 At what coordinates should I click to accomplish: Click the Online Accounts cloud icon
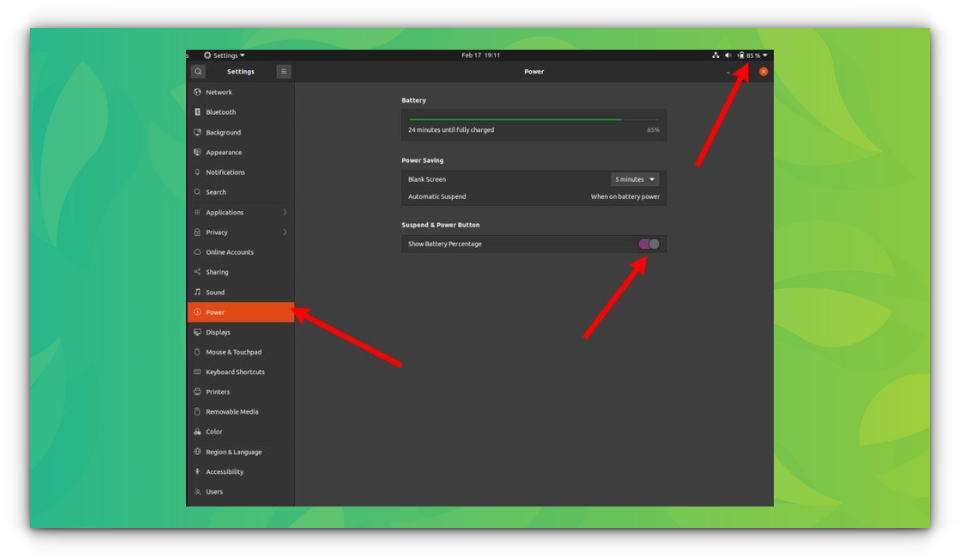pyautogui.click(x=197, y=252)
